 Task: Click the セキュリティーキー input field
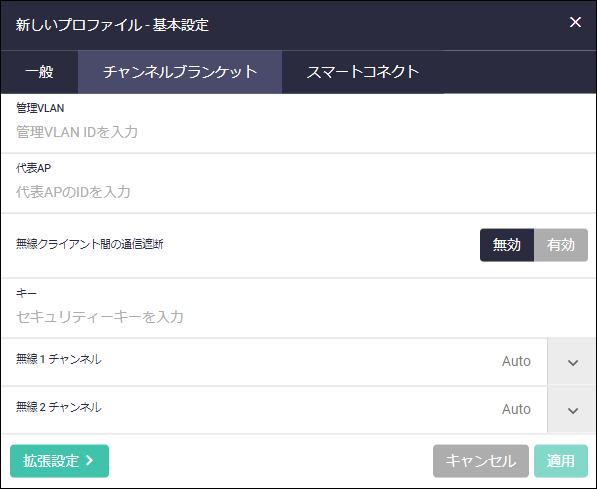[x=298, y=317]
